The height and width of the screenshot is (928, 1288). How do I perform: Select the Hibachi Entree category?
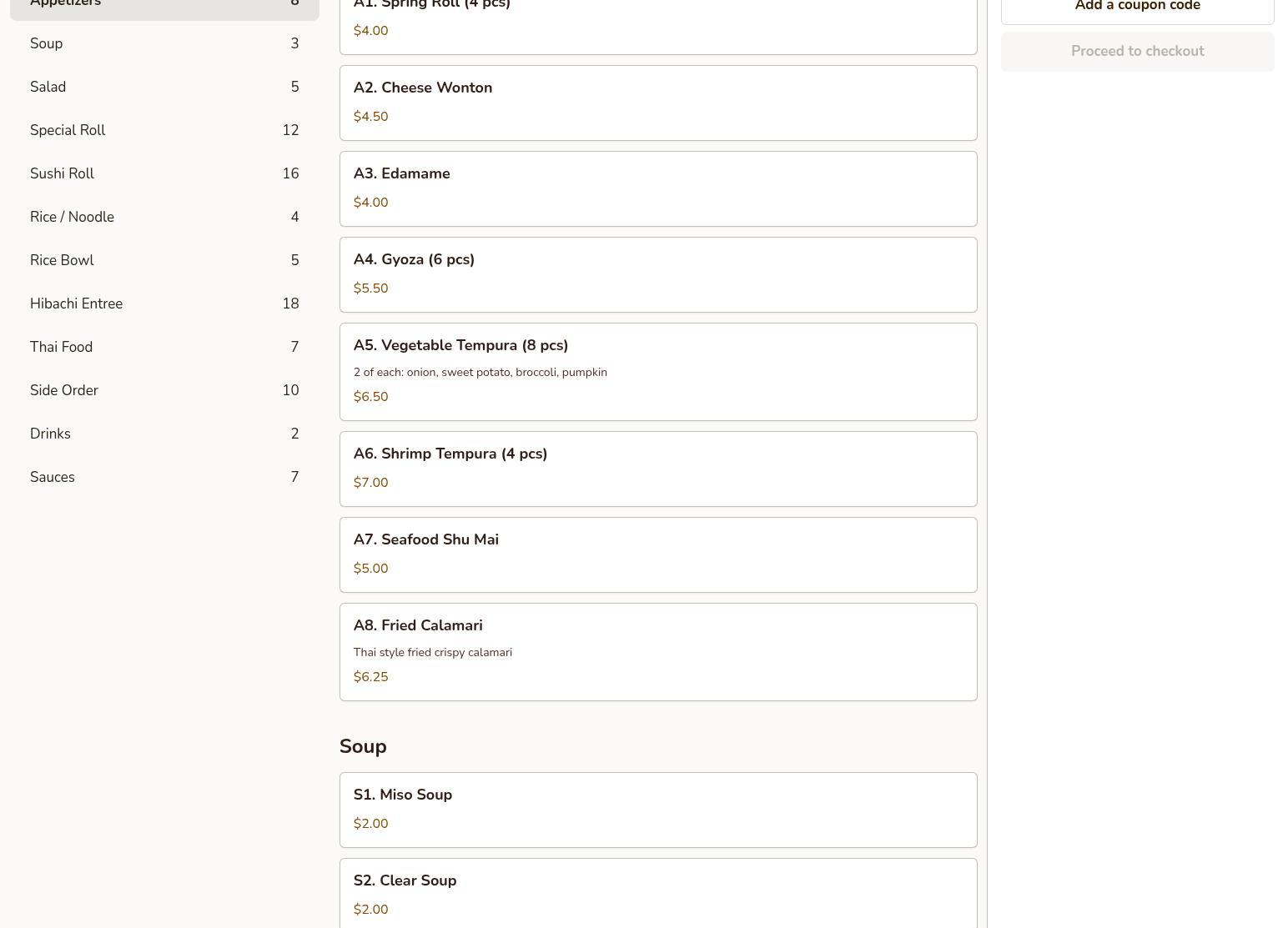click(164, 303)
